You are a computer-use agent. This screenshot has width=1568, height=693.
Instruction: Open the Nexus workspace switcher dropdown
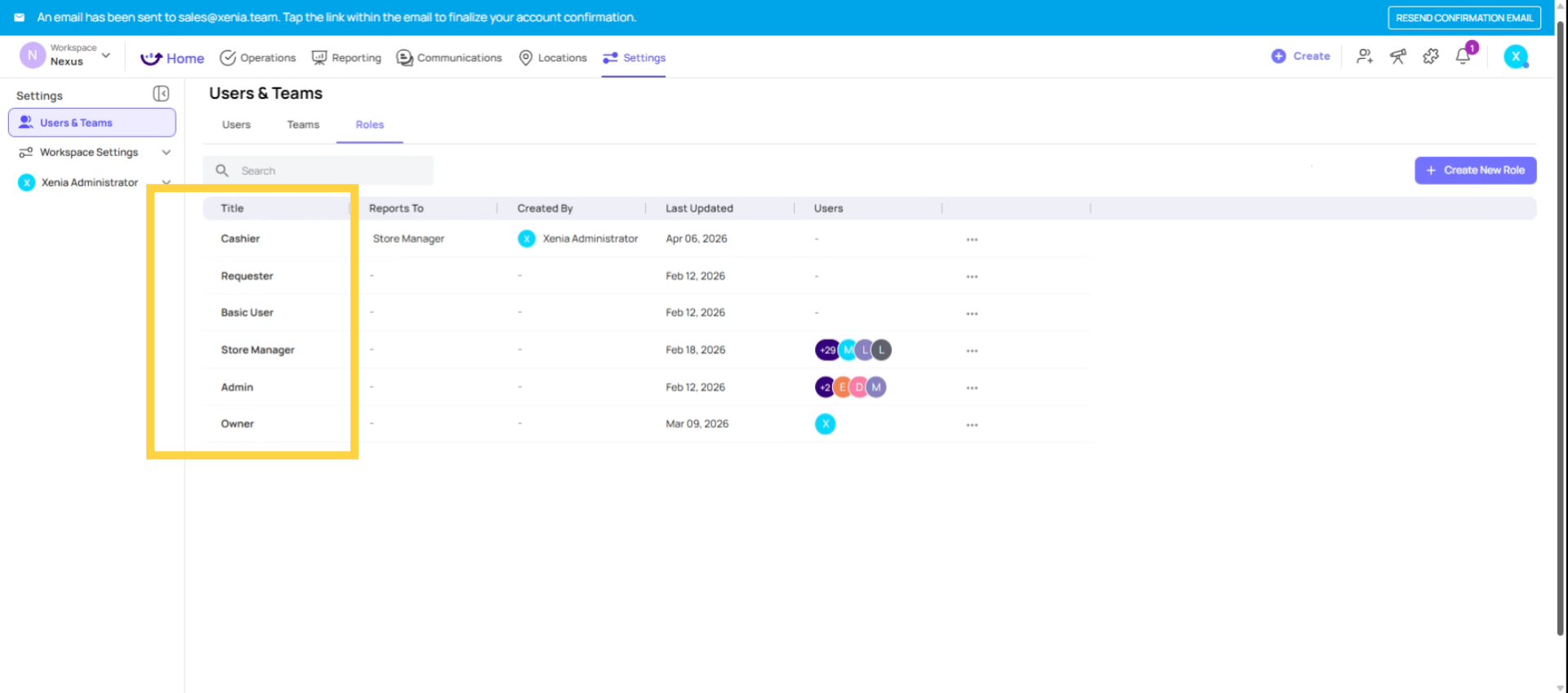pyautogui.click(x=105, y=56)
